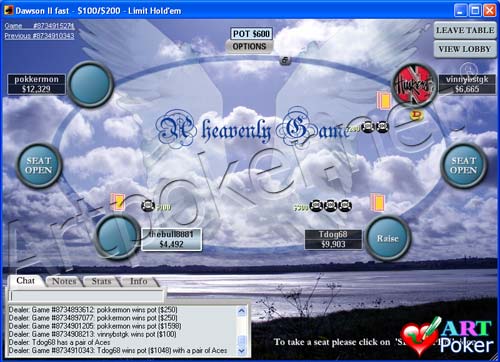Click thebull8881's avatar circle
Screen dimensions: 500x362
point(117,237)
